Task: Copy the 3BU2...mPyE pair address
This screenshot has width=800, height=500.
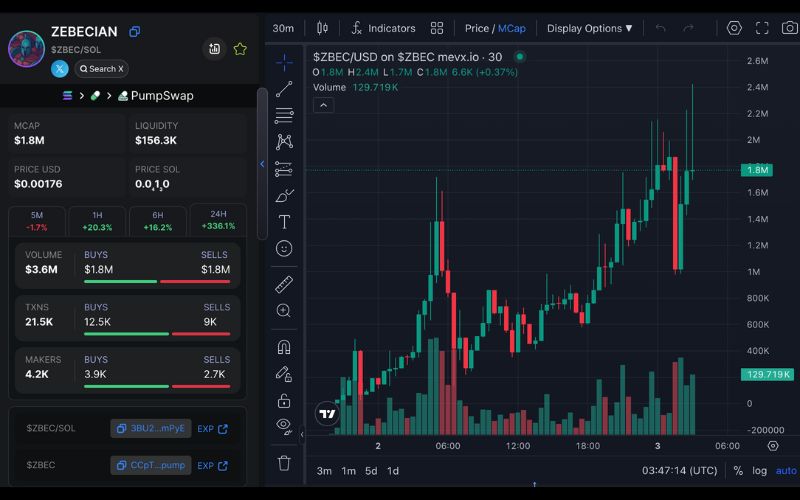Action: pyautogui.click(x=151, y=429)
